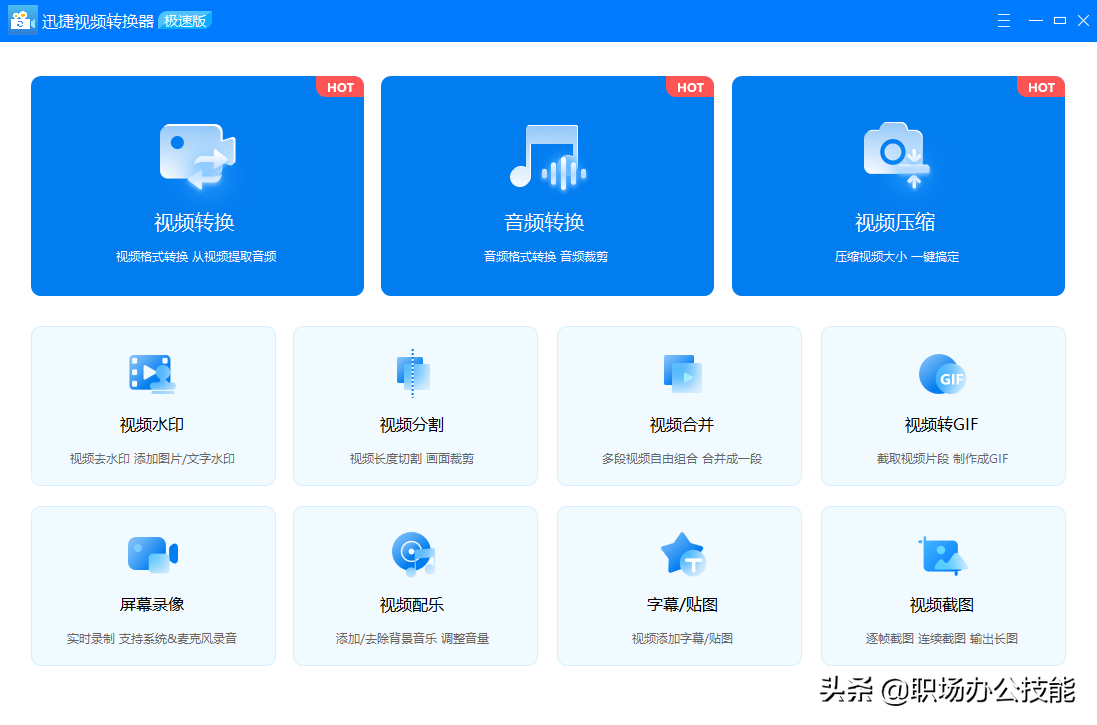The image size is (1097, 725).
Task: Open the 视频转换 video conversion icon
Action: (x=197, y=157)
